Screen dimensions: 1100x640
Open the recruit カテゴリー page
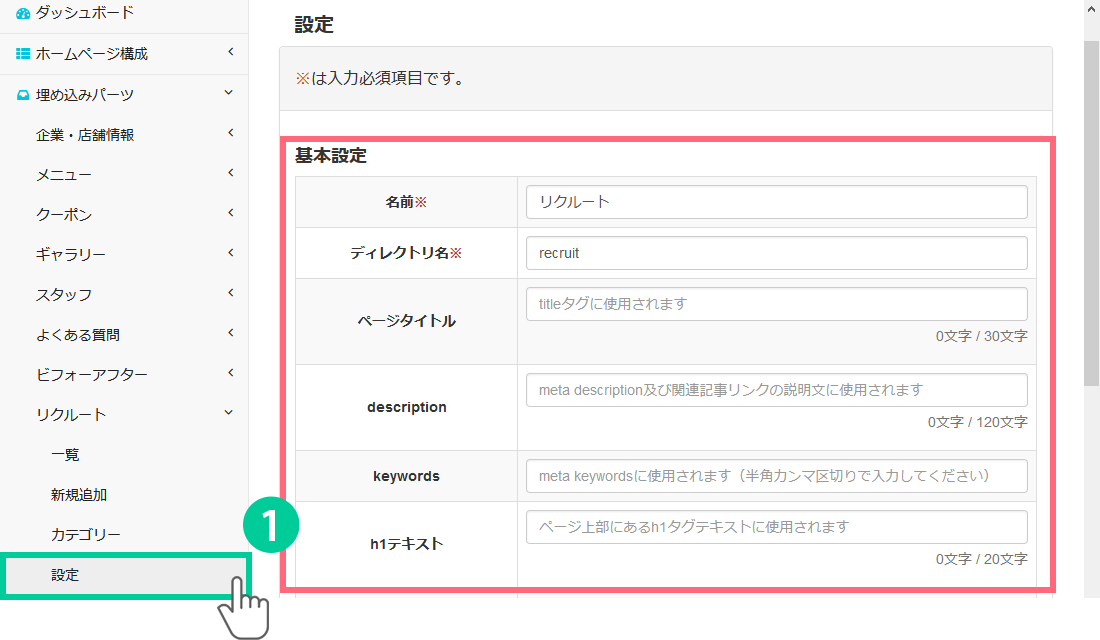(x=85, y=535)
